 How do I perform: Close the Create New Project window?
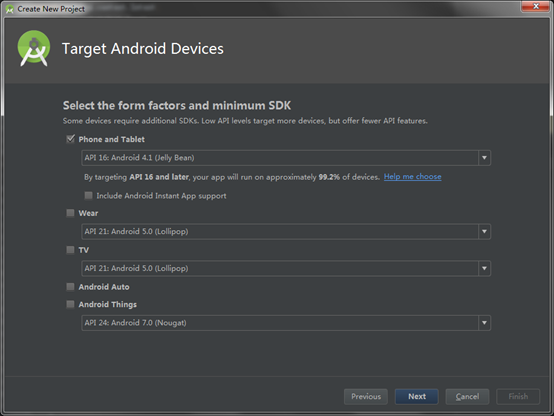point(536,6)
